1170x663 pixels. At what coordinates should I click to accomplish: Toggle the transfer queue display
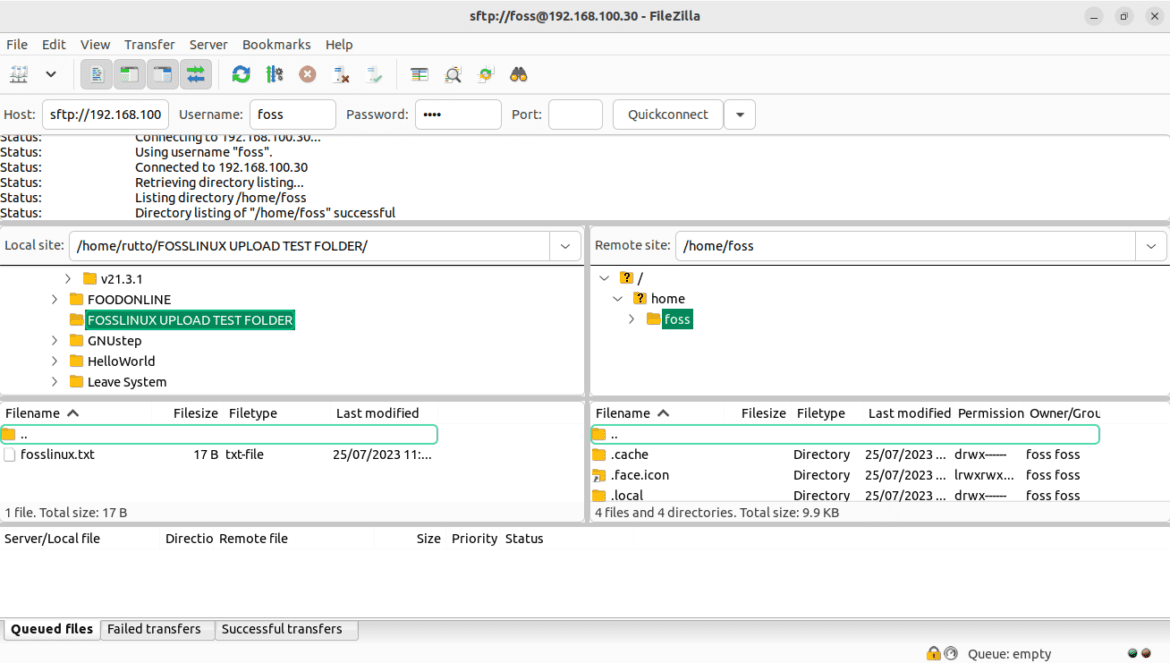tap(196, 75)
